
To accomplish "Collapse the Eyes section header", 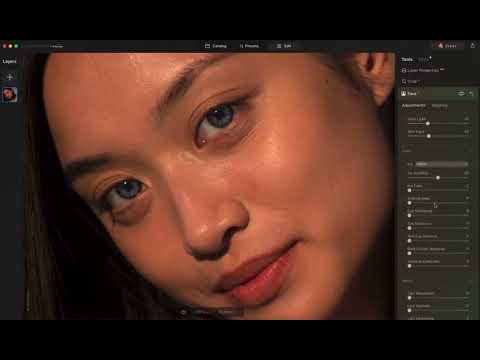I will click(x=437, y=151).
